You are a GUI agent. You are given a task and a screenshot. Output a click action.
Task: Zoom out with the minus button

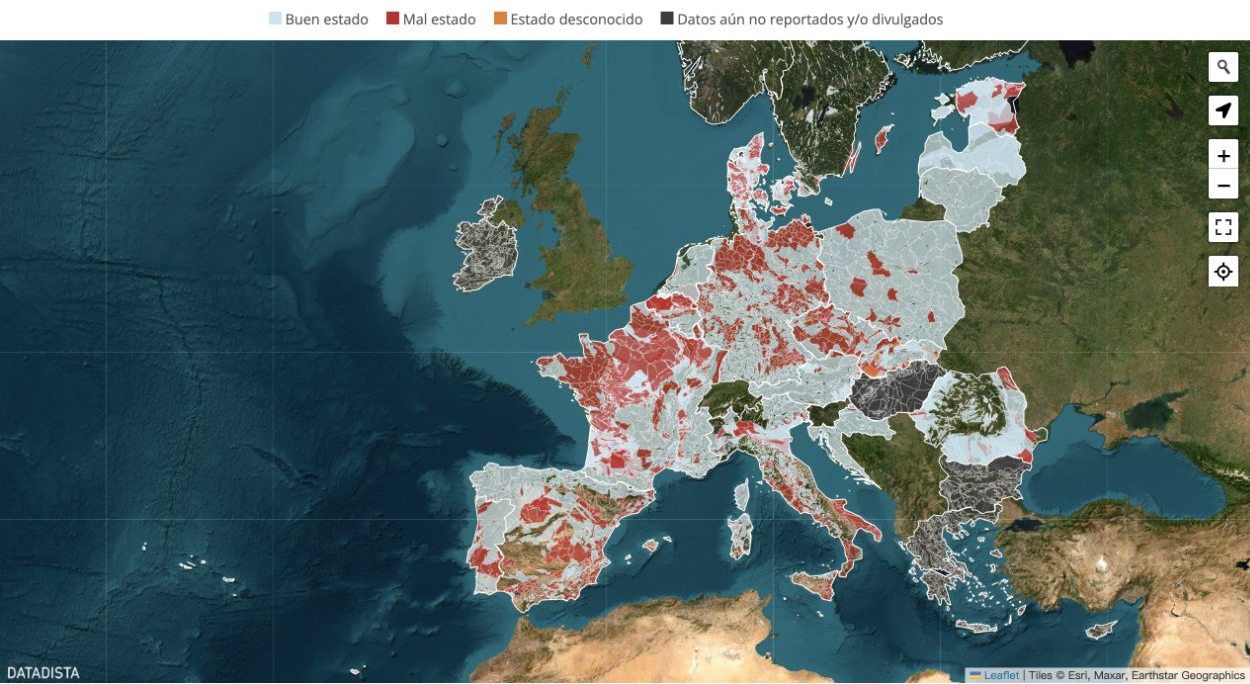[x=1223, y=185]
